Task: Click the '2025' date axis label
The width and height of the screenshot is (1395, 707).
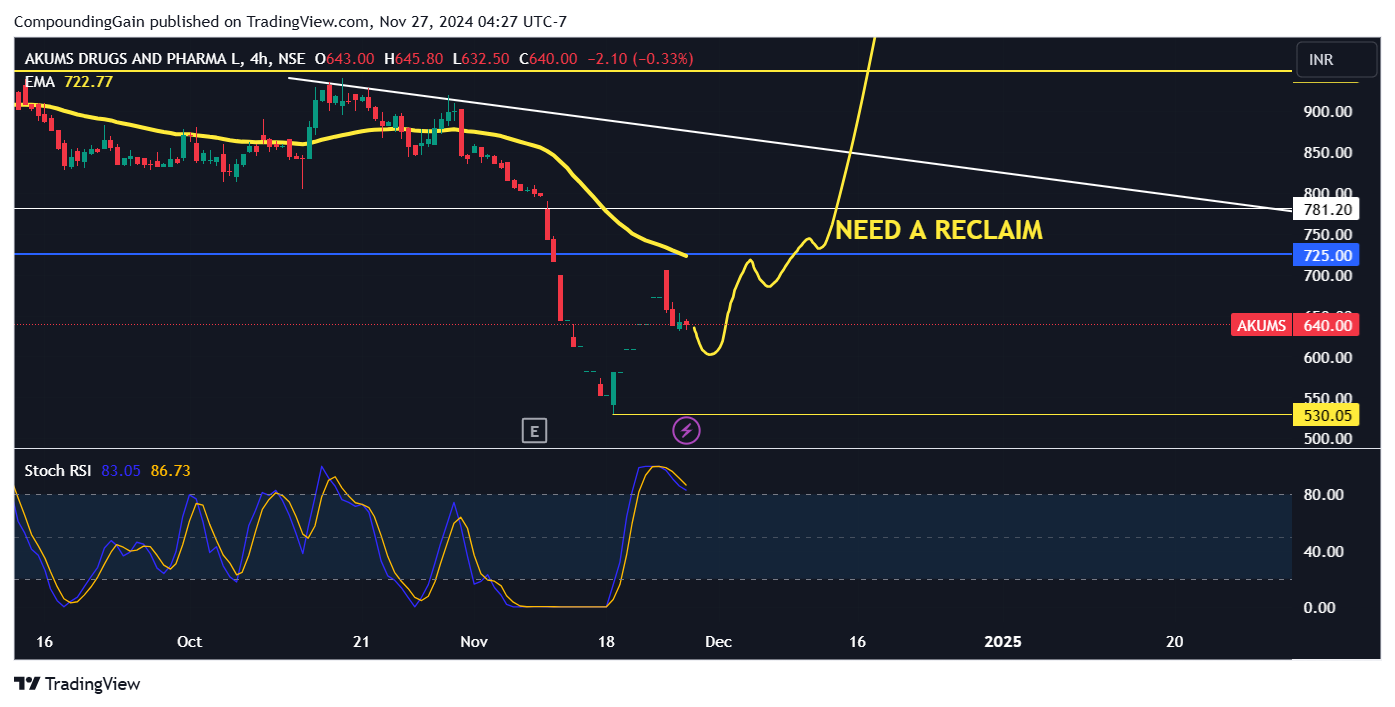Action: click(x=1003, y=641)
